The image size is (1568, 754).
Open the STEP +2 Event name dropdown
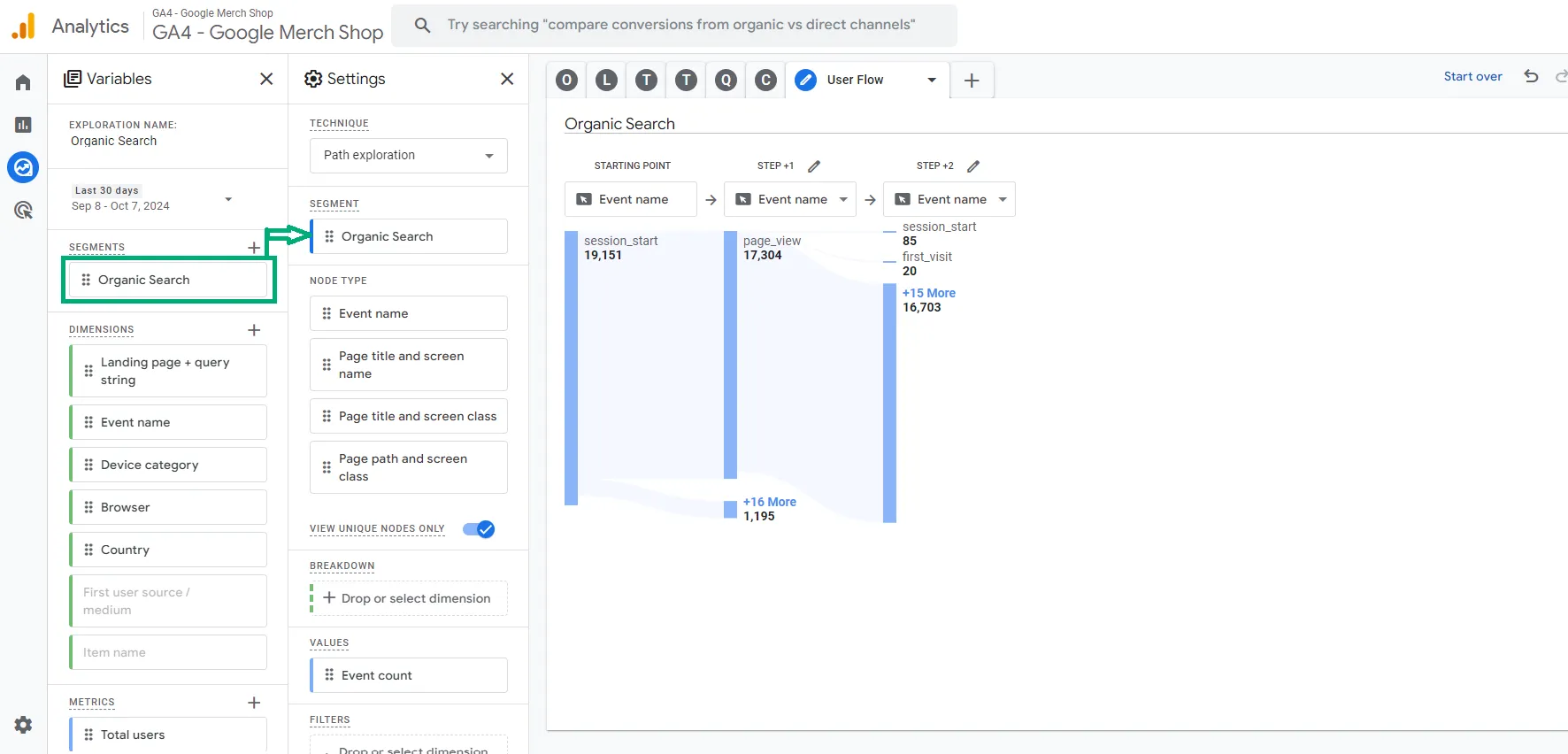pyautogui.click(x=949, y=199)
